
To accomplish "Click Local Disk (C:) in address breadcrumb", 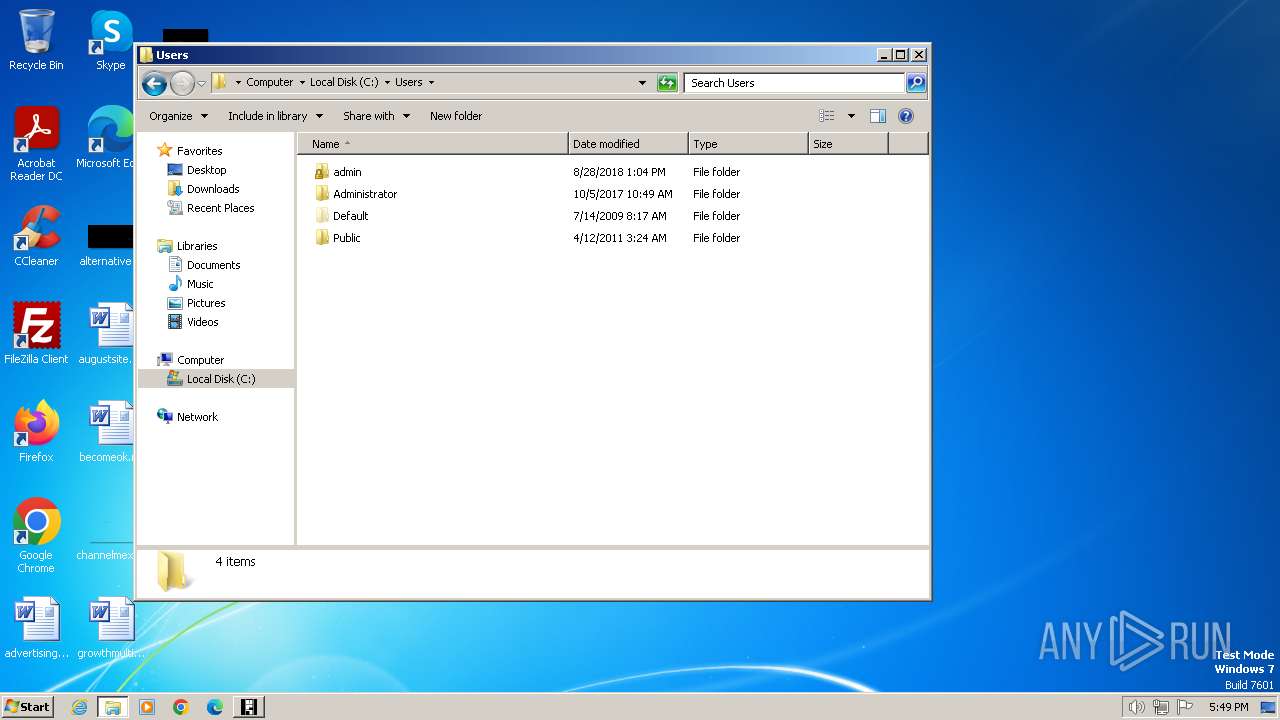I will pyautogui.click(x=344, y=83).
